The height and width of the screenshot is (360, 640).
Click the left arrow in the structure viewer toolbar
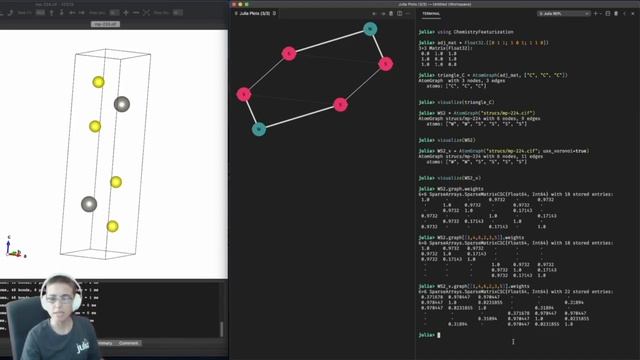[x=72, y=13]
